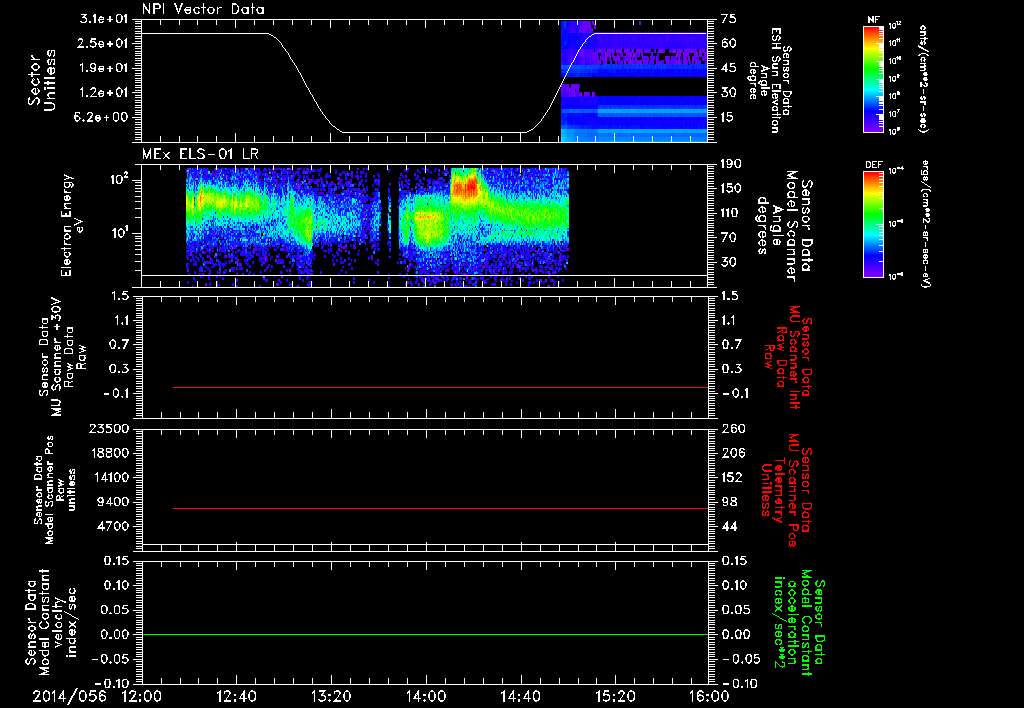Image resolution: width=1024 pixels, height=708 pixels.
Task: Click the 'Electron Energy eV' axis label
Action: [x=72, y=225]
